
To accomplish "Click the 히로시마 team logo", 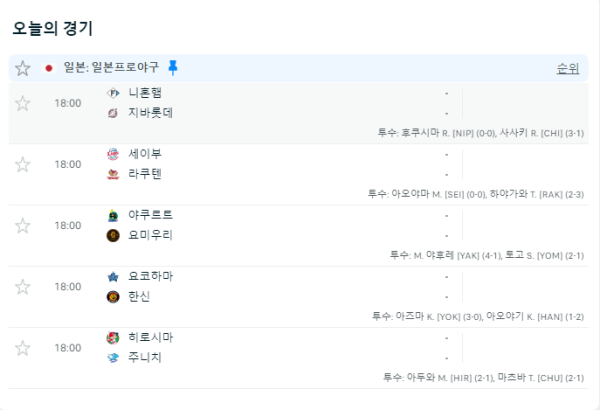I will 113,338.
